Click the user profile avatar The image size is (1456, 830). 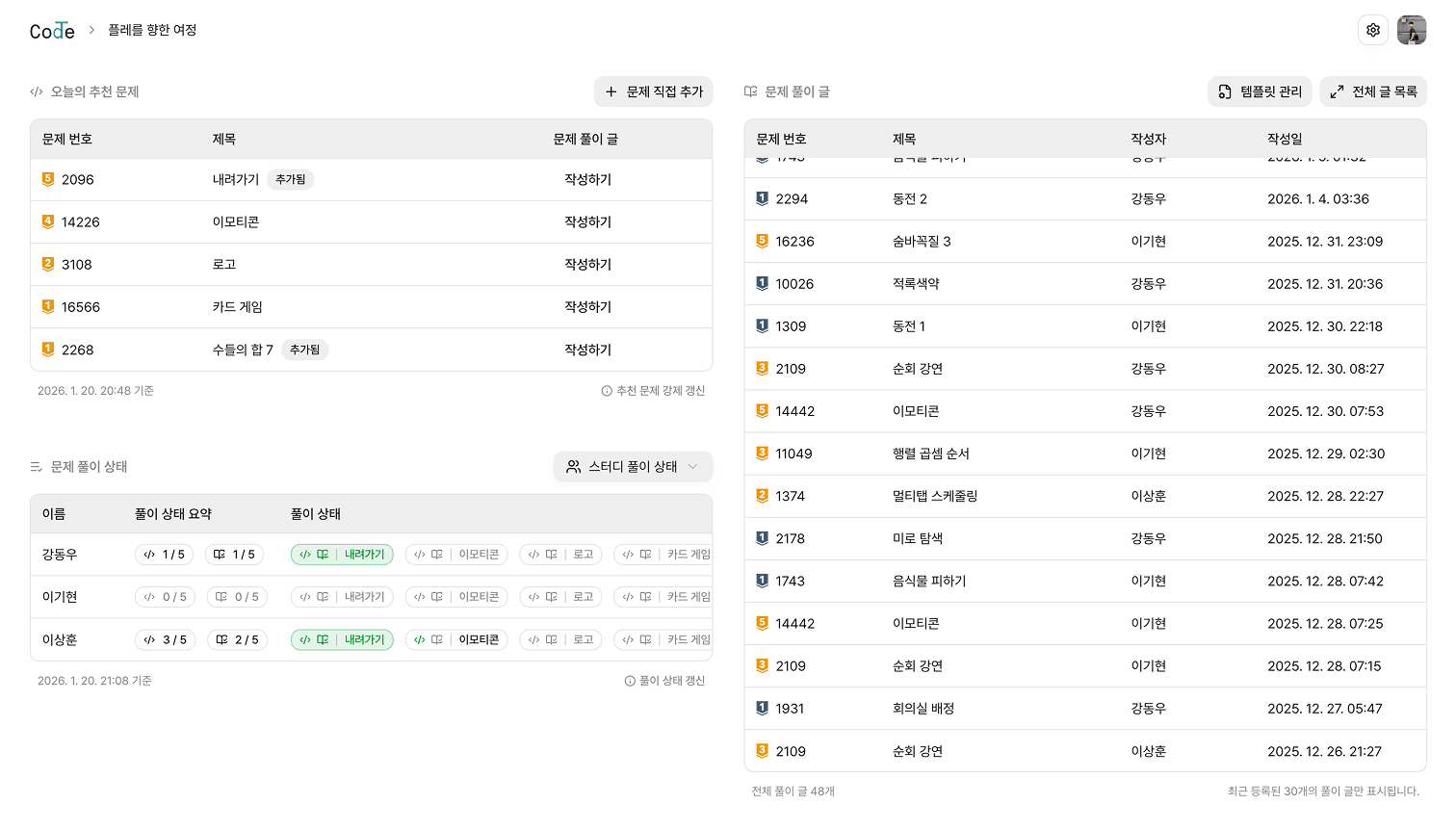(x=1412, y=30)
